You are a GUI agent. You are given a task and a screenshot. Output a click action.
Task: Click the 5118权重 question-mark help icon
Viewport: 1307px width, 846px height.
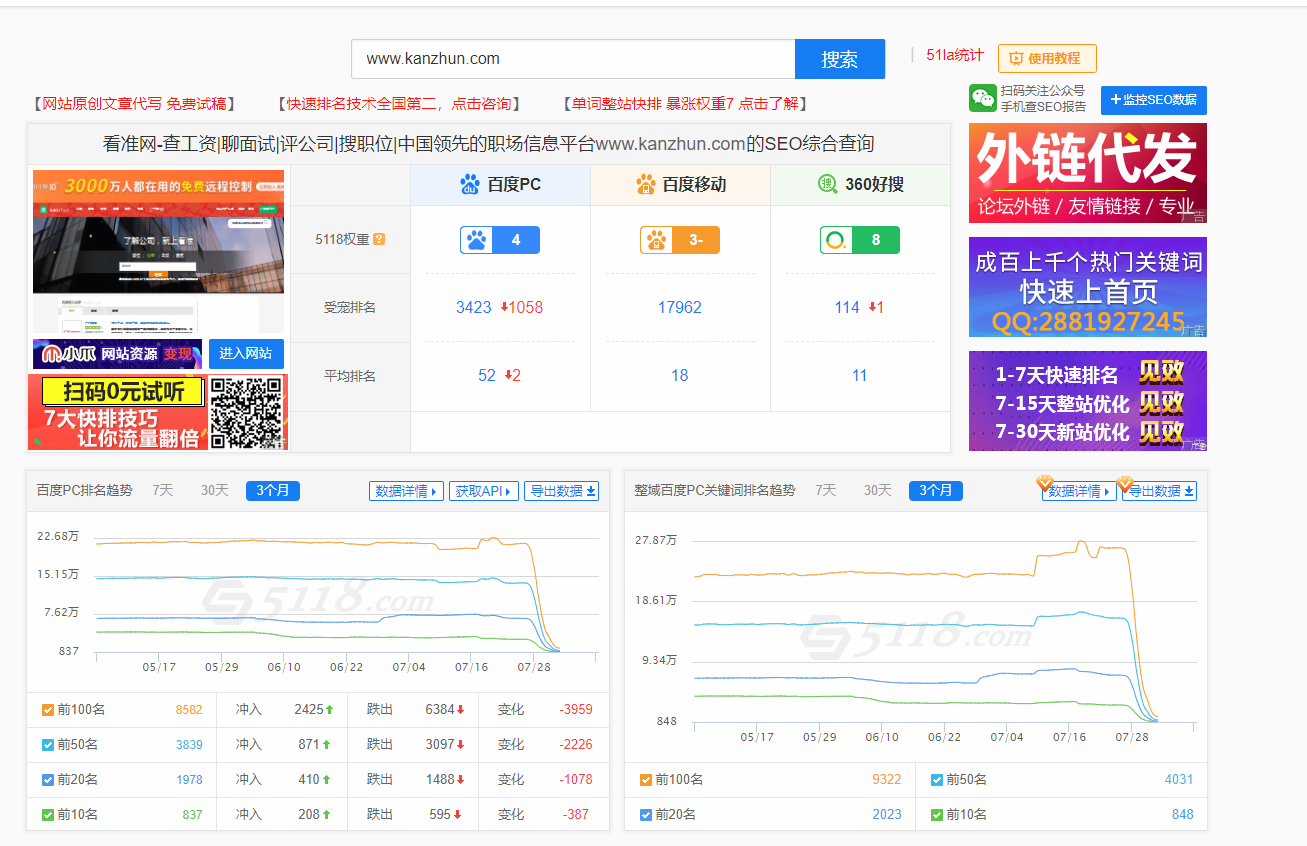[x=379, y=240]
